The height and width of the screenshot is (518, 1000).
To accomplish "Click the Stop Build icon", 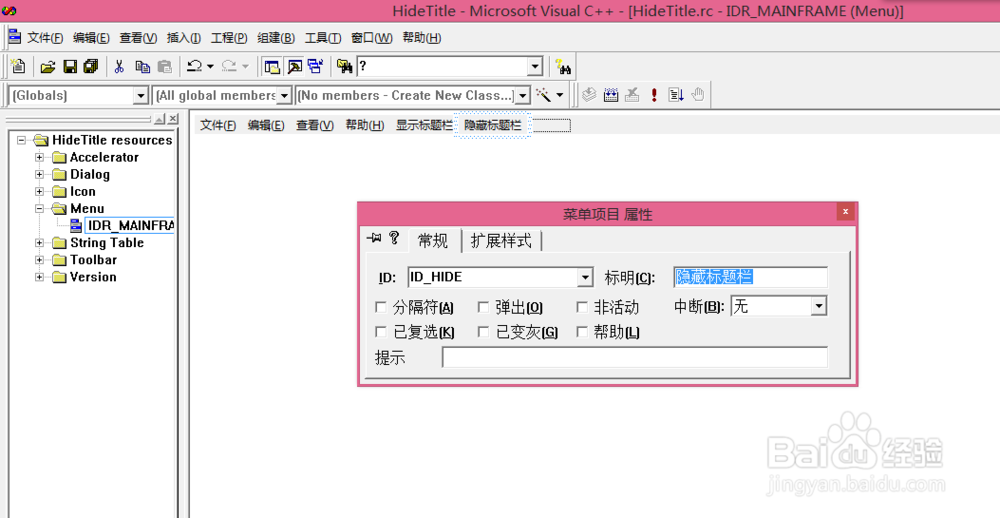I will pos(632,95).
